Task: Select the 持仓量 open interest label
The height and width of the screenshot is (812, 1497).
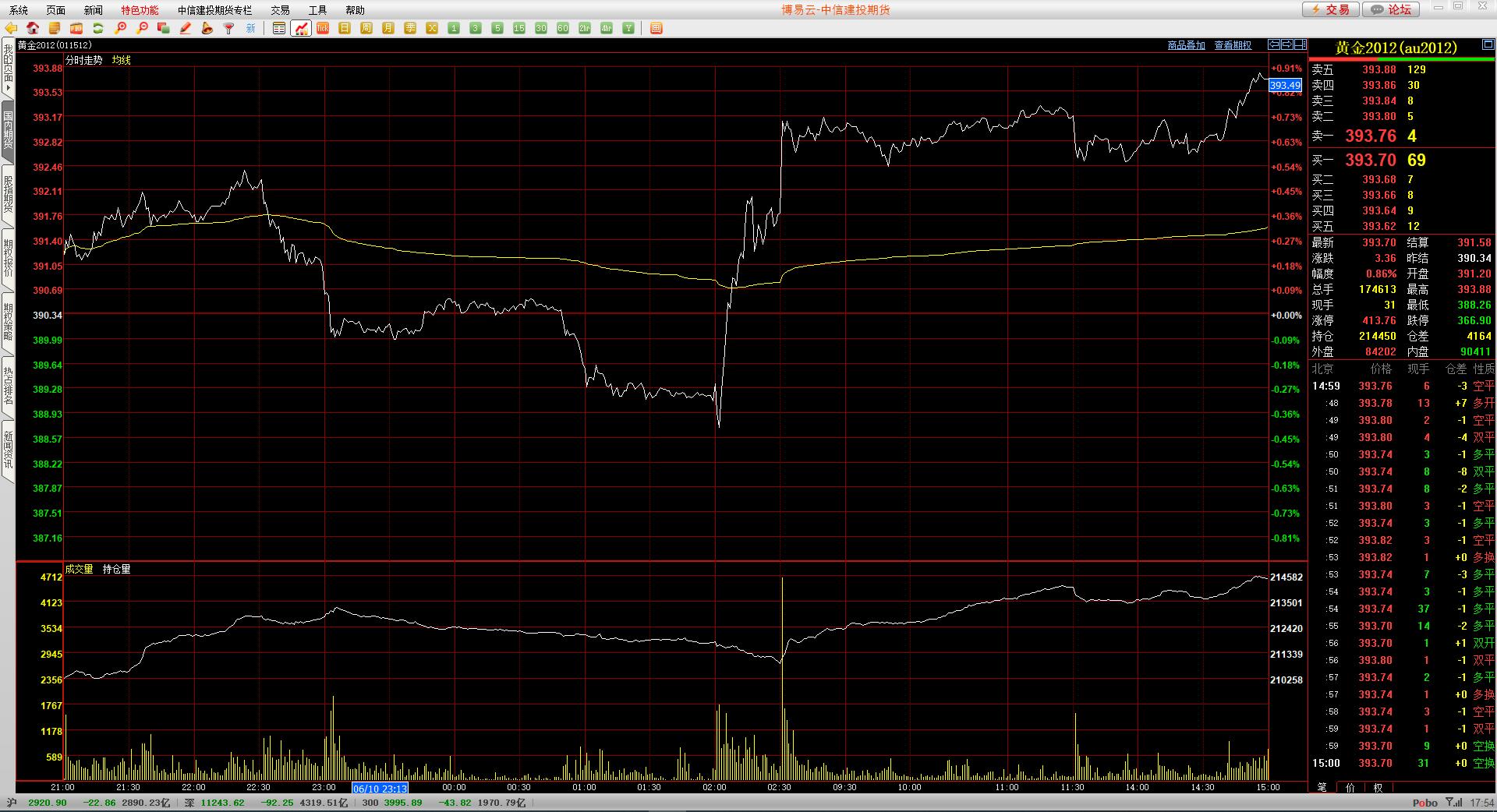Action: tap(117, 569)
